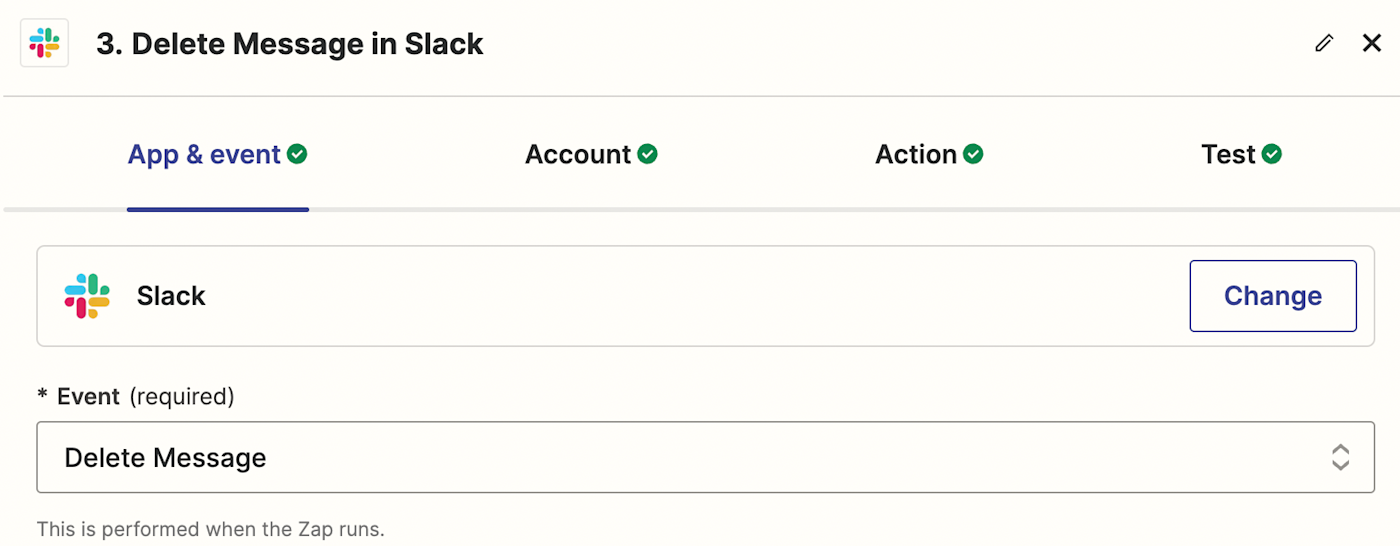Click the green checkmark beside Action
1400x546 pixels.
pos(973,154)
